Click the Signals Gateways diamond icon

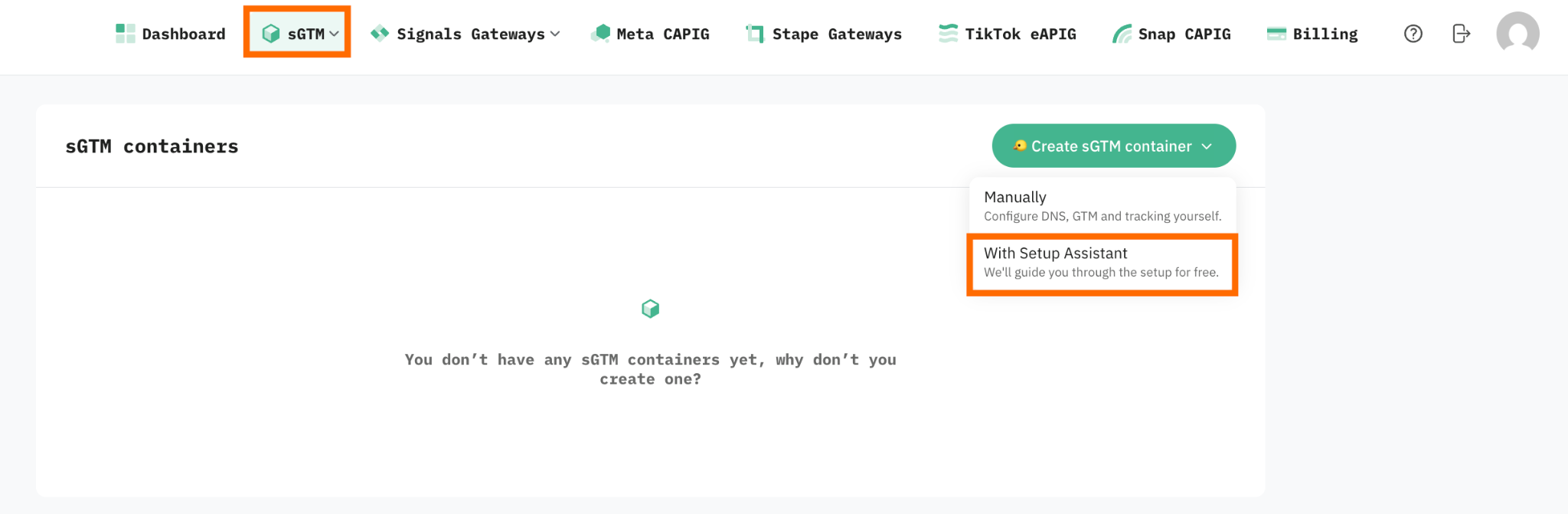(x=380, y=34)
